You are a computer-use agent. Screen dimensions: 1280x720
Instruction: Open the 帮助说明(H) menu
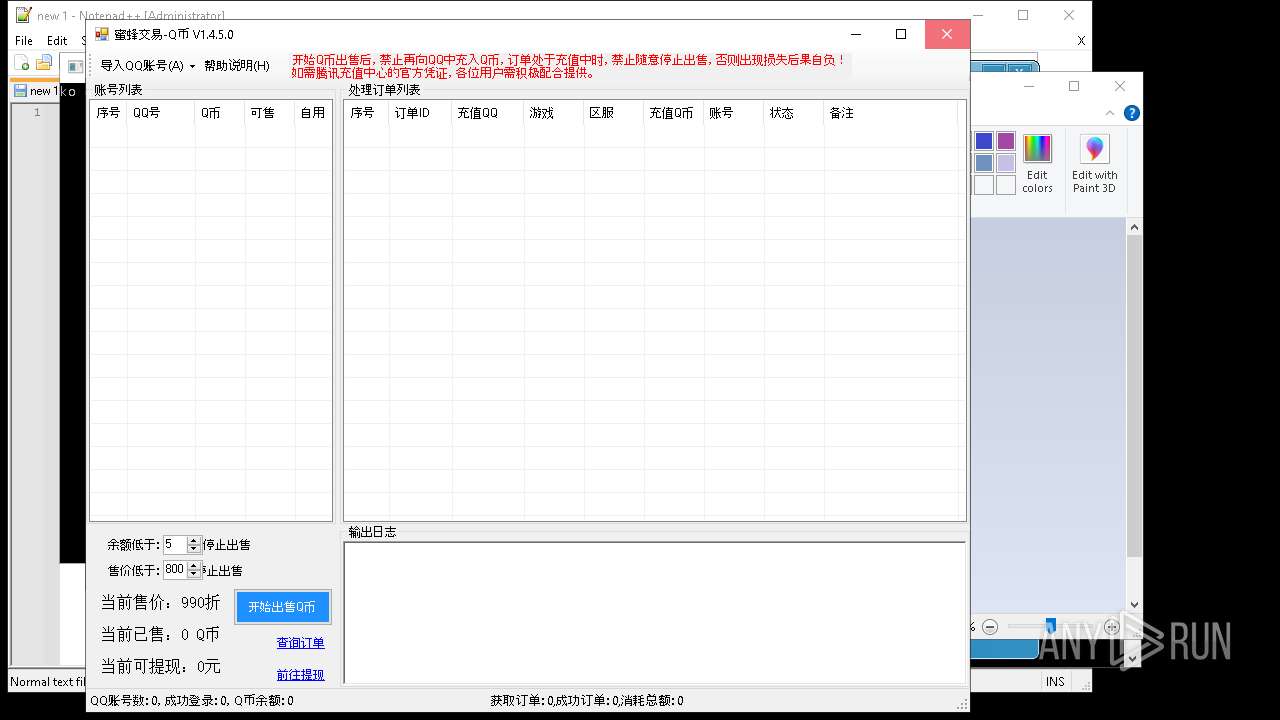(237, 66)
